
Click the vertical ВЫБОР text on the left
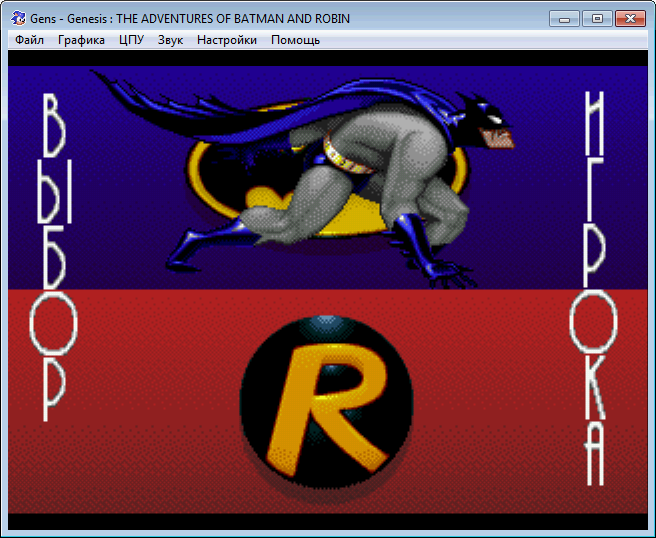53,257
